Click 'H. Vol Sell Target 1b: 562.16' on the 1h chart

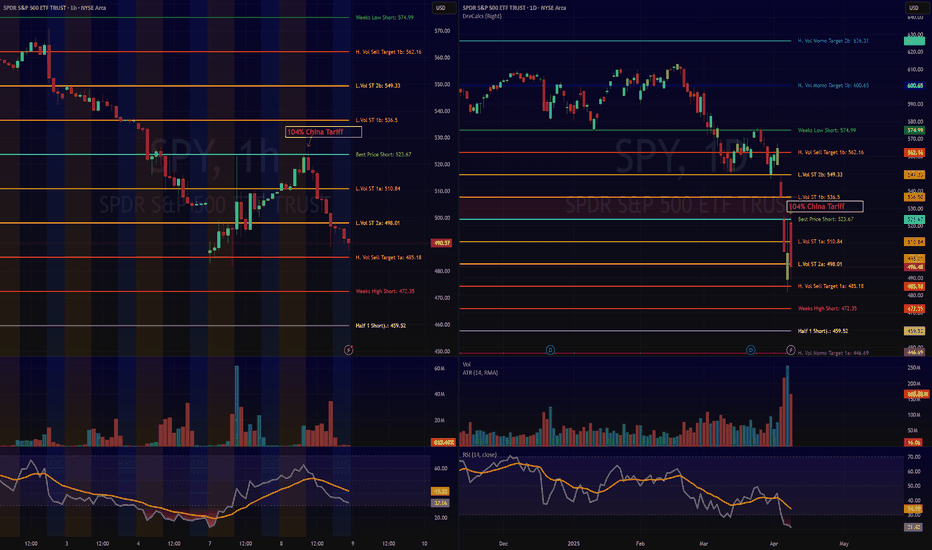(389, 52)
